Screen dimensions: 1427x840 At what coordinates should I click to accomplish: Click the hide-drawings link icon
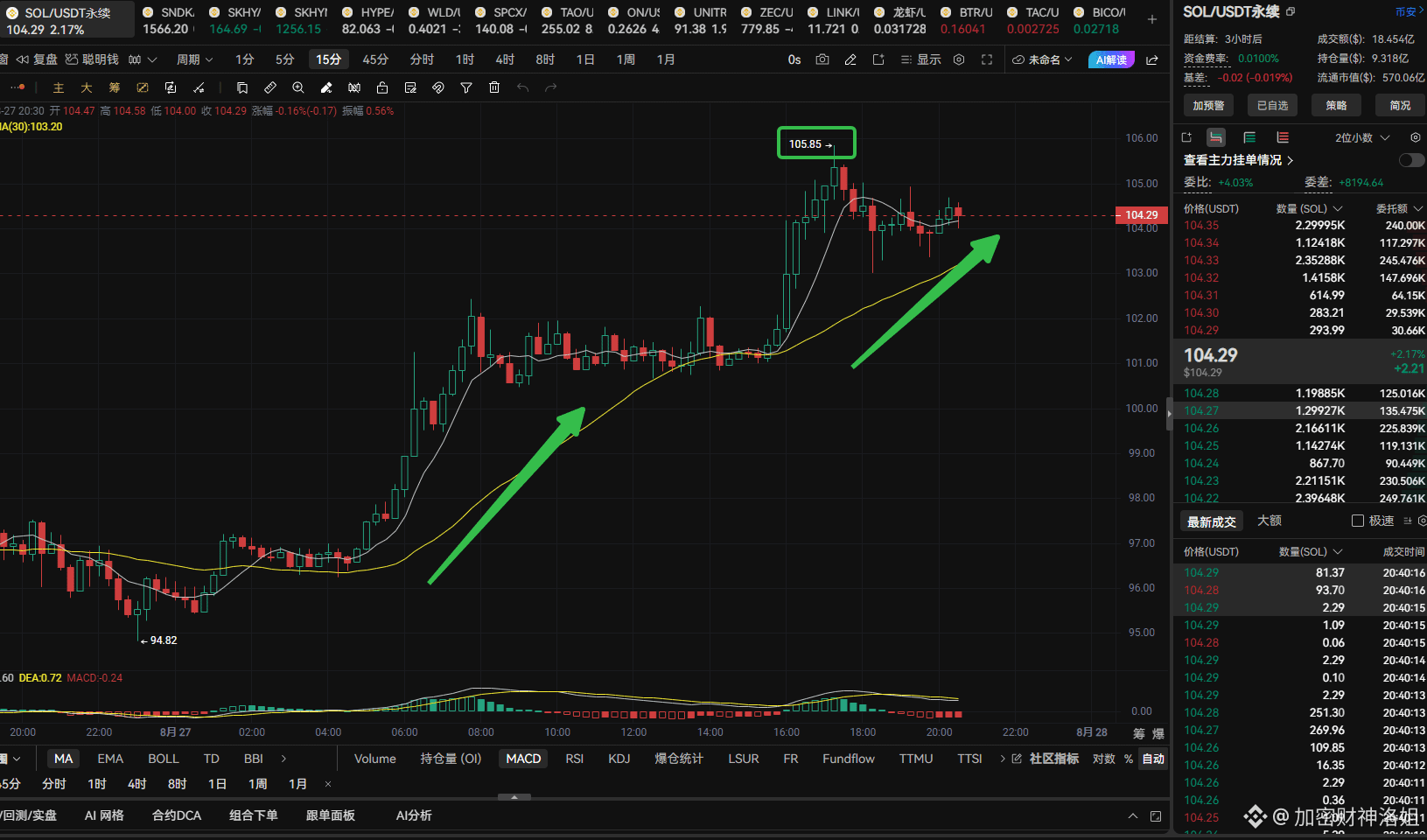(x=438, y=87)
